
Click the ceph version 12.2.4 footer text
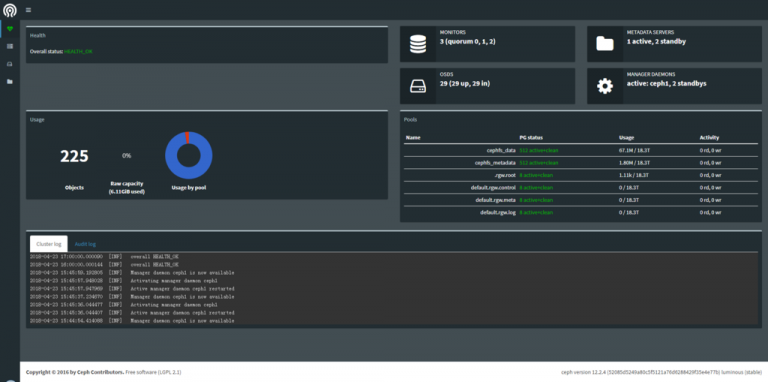pyautogui.click(x=662, y=372)
